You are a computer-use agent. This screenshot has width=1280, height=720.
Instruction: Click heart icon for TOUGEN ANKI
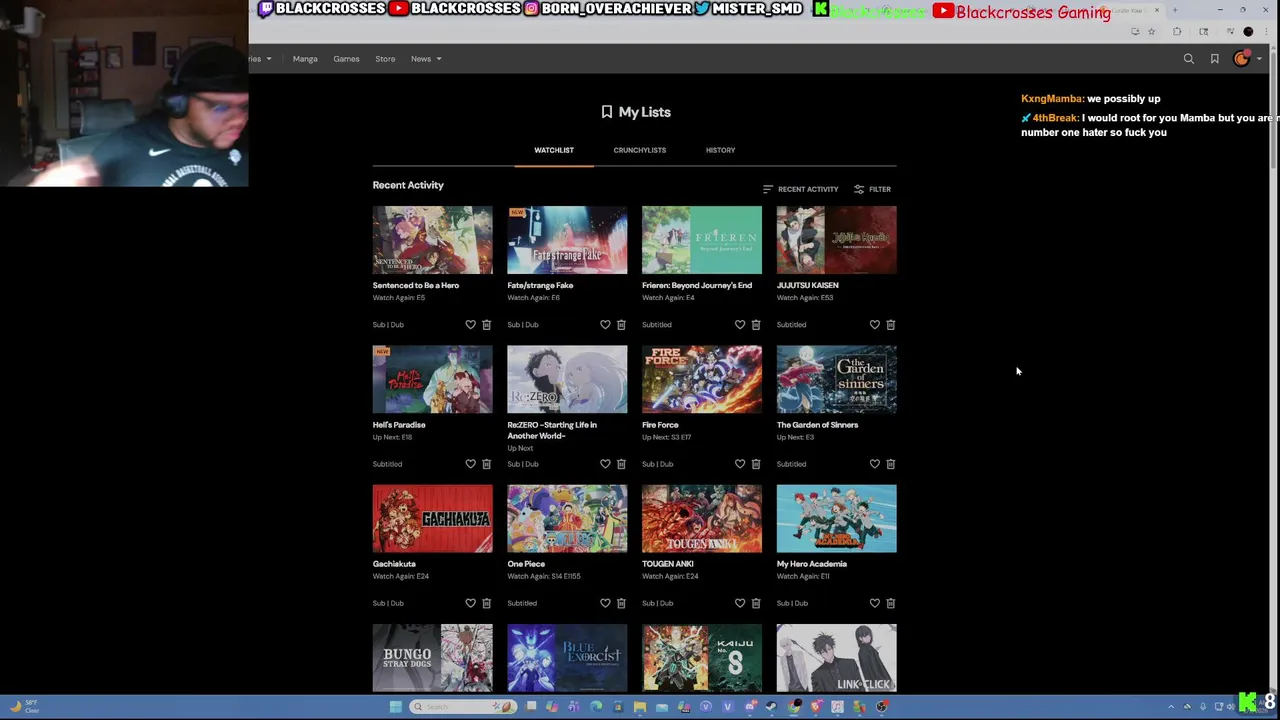[740, 603]
